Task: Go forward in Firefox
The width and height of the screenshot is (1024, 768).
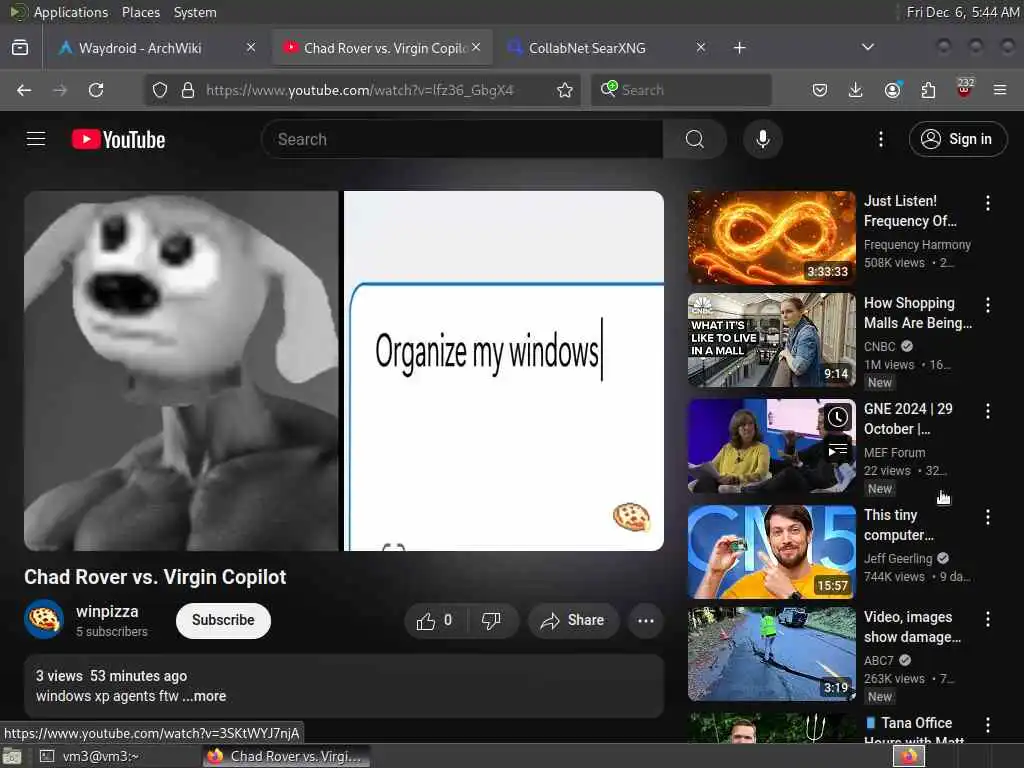Action: click(x=60, y=90)
